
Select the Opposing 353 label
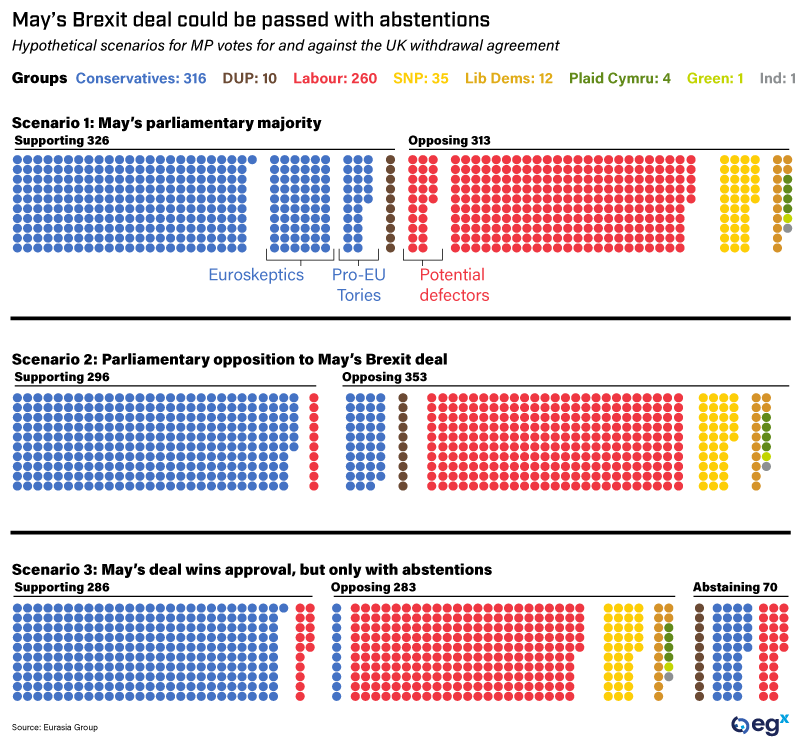[x=384, y=377]
